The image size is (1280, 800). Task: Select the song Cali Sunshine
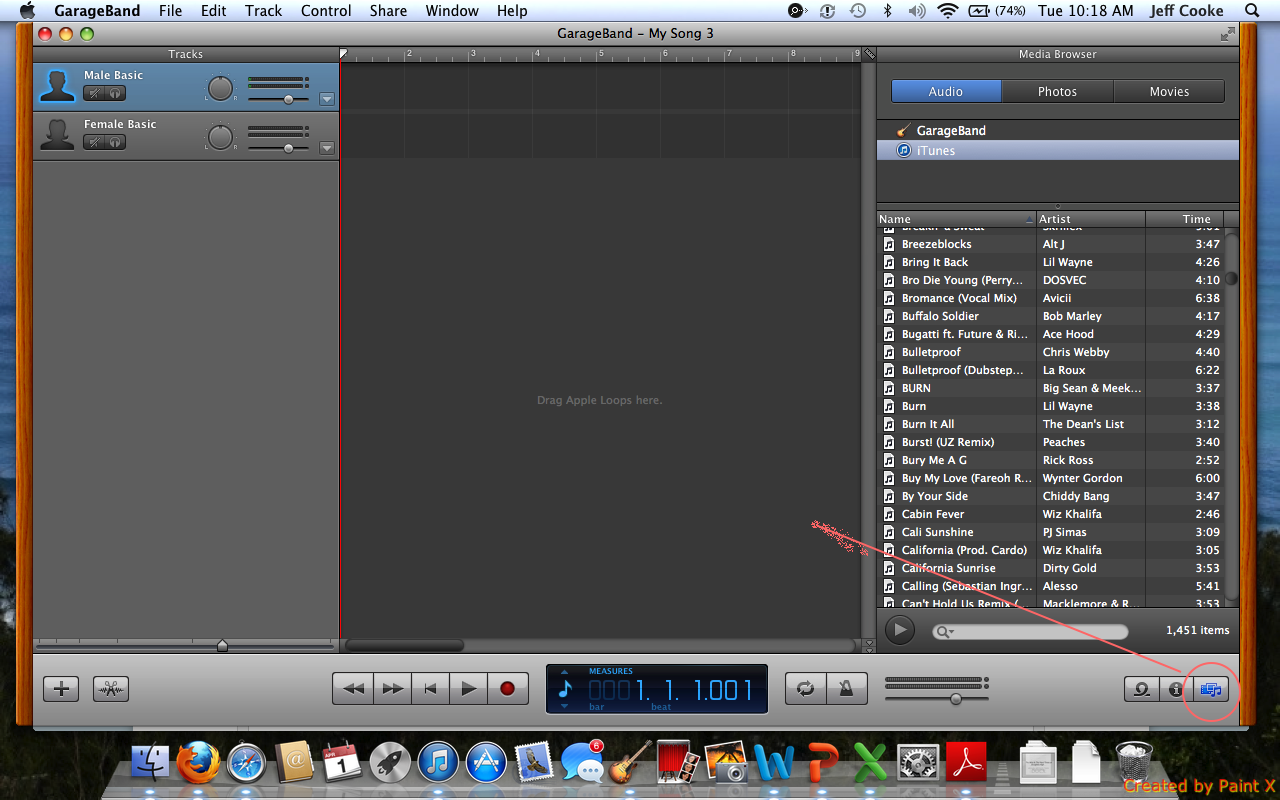[x=1050, y=532]
